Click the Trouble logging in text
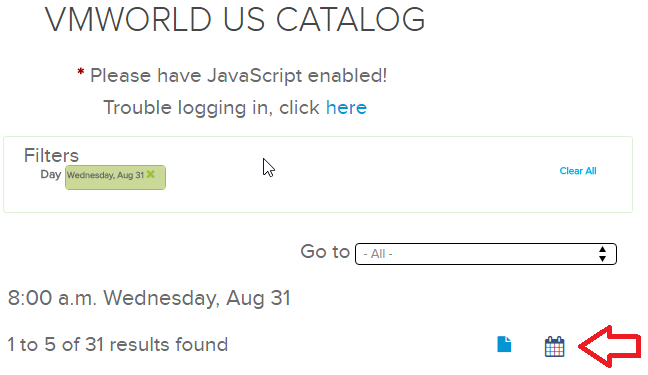The width and height of the screenshot is (648, 375). 211,108
